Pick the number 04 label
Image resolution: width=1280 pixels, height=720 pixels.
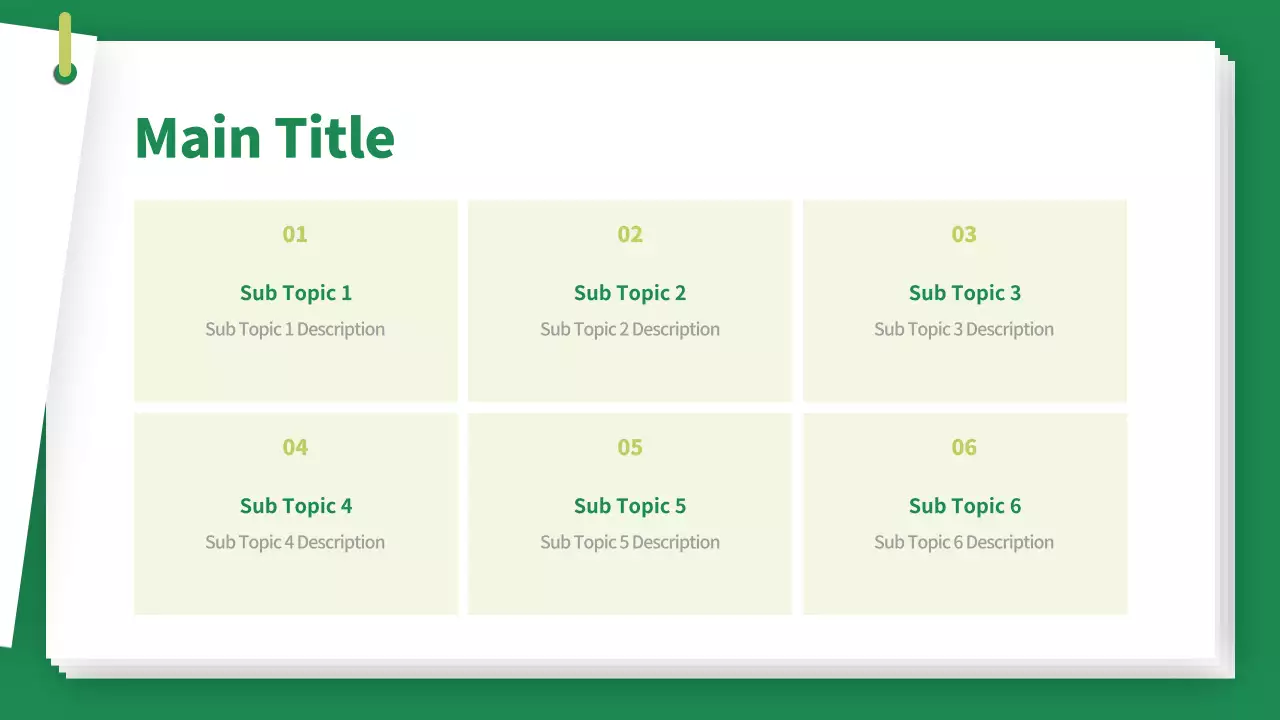click(295, 447)
